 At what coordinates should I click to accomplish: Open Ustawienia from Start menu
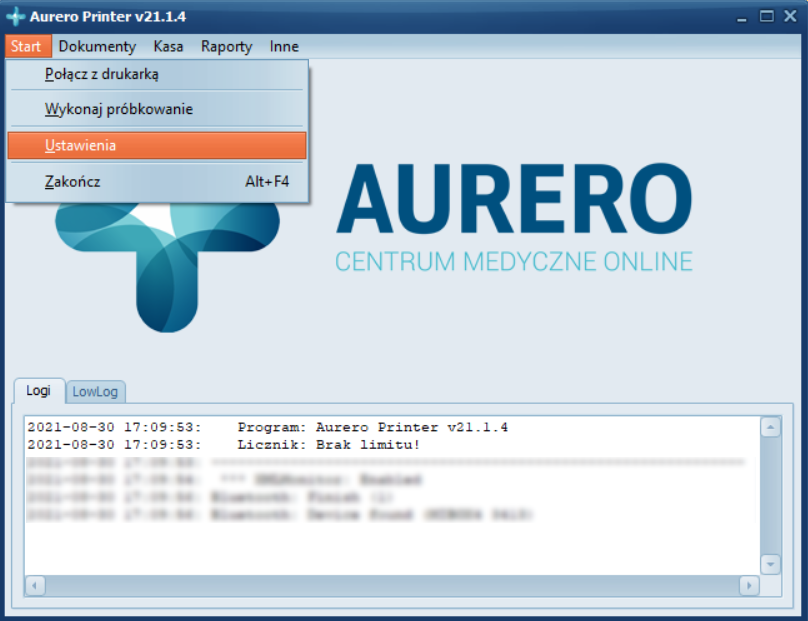tap(157, 145)
